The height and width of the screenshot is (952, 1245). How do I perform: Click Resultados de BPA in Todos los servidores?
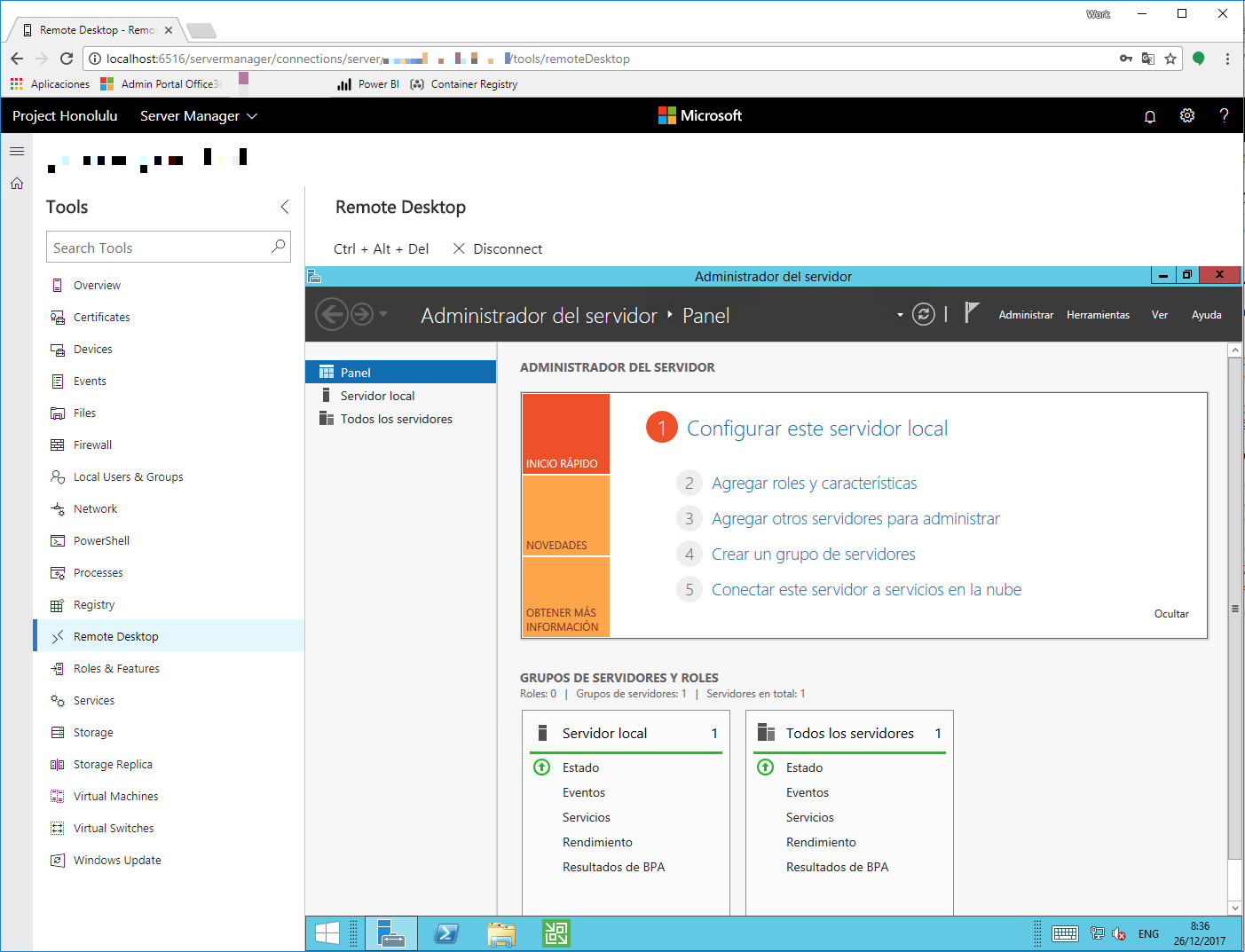pos(837,867)
